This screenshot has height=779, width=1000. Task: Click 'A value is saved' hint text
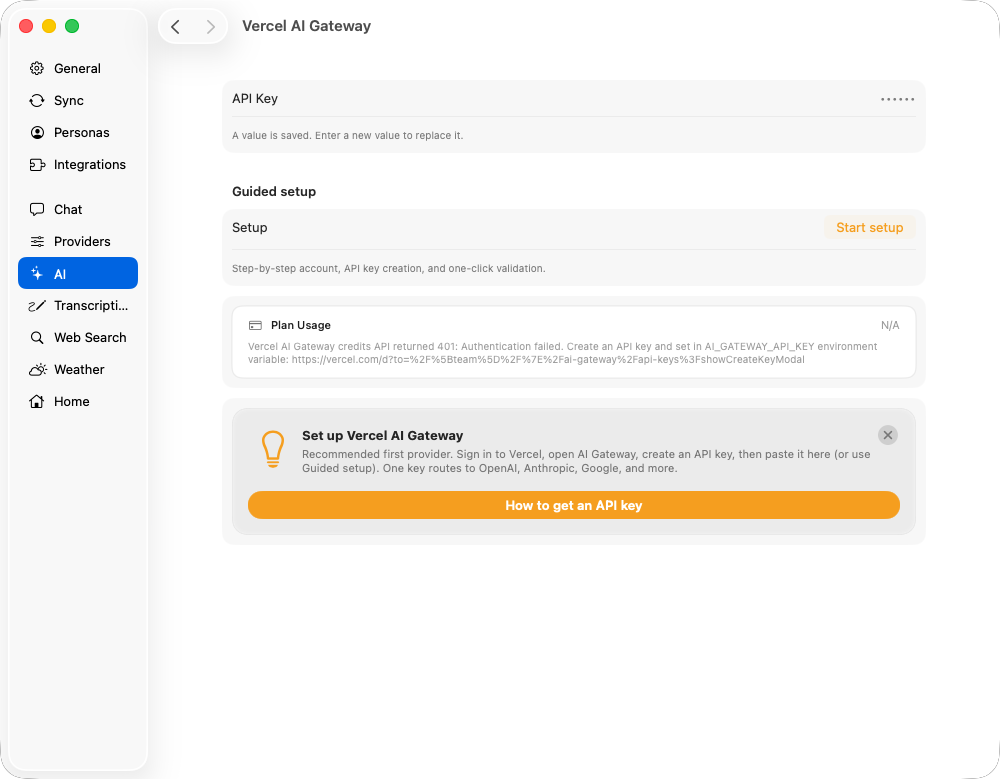pyautogui.click(x=348, y=135)
